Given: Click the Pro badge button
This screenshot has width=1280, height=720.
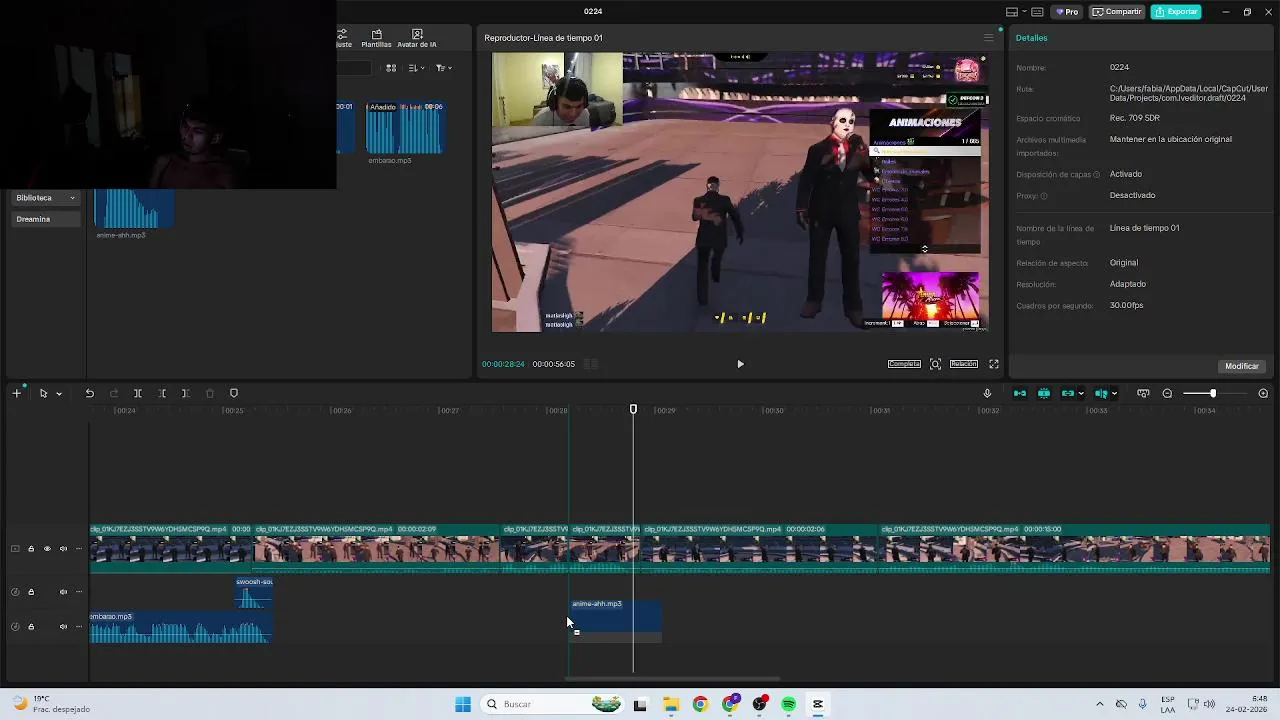Looking at the screenshot, I should pos(1066,12).
